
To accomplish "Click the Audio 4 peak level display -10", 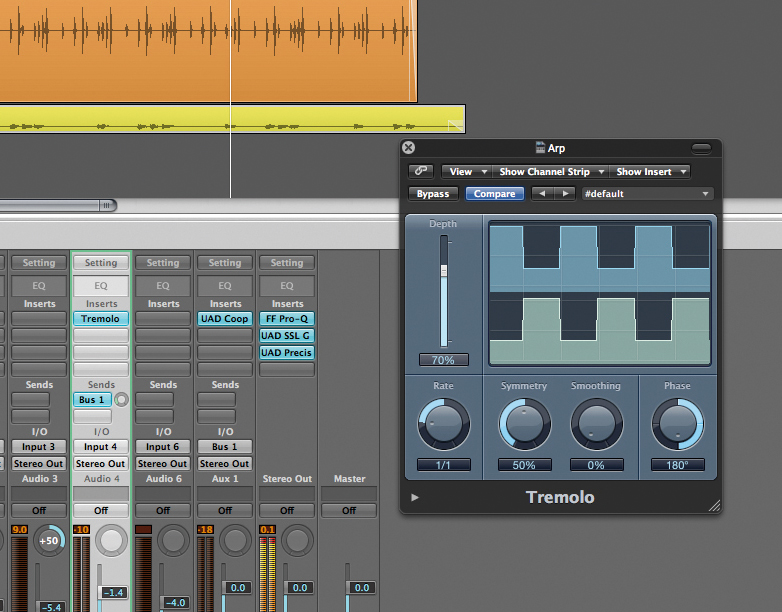I will [x=81, y=530].
